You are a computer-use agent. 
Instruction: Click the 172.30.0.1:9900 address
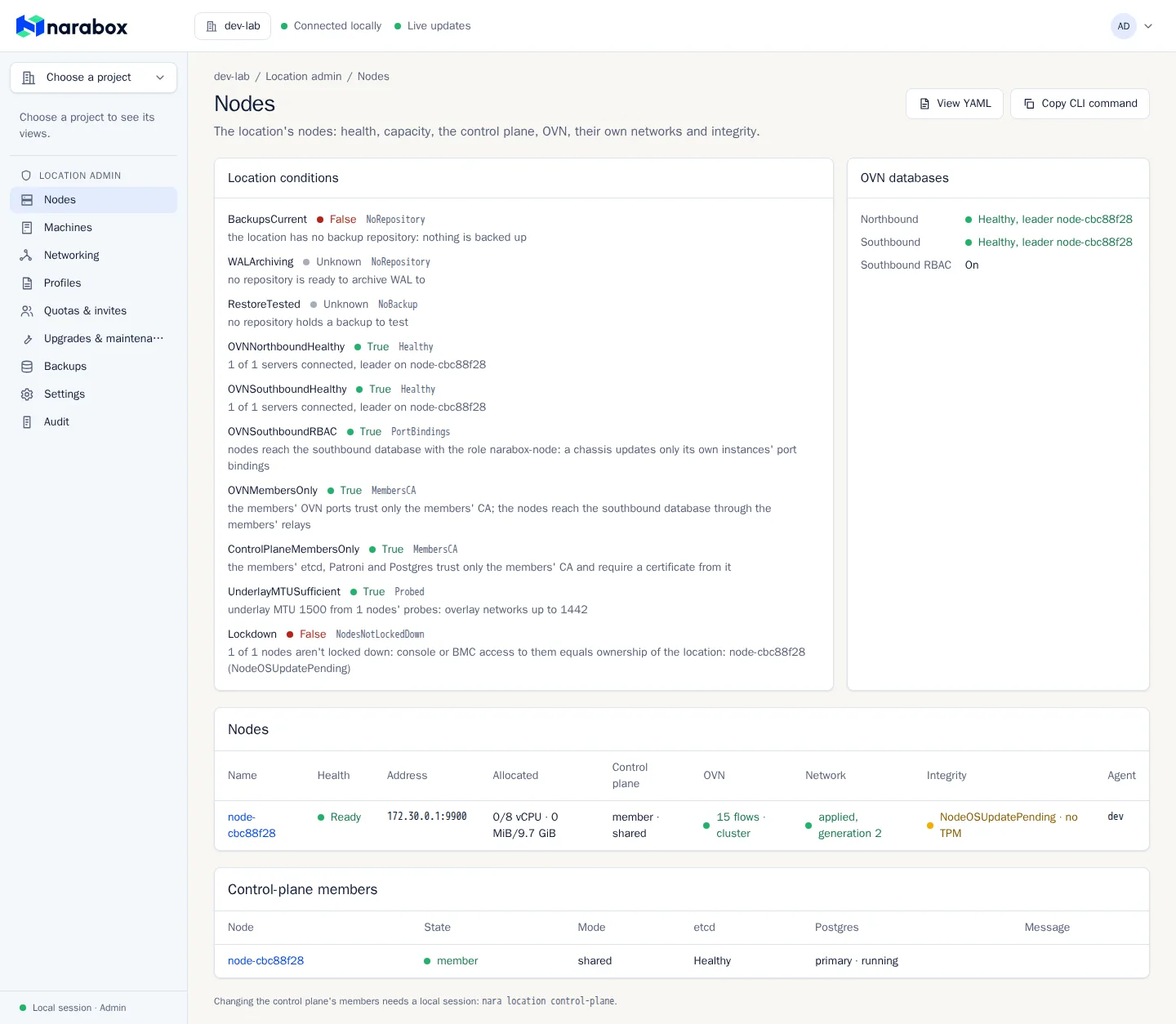coord(427,817)
